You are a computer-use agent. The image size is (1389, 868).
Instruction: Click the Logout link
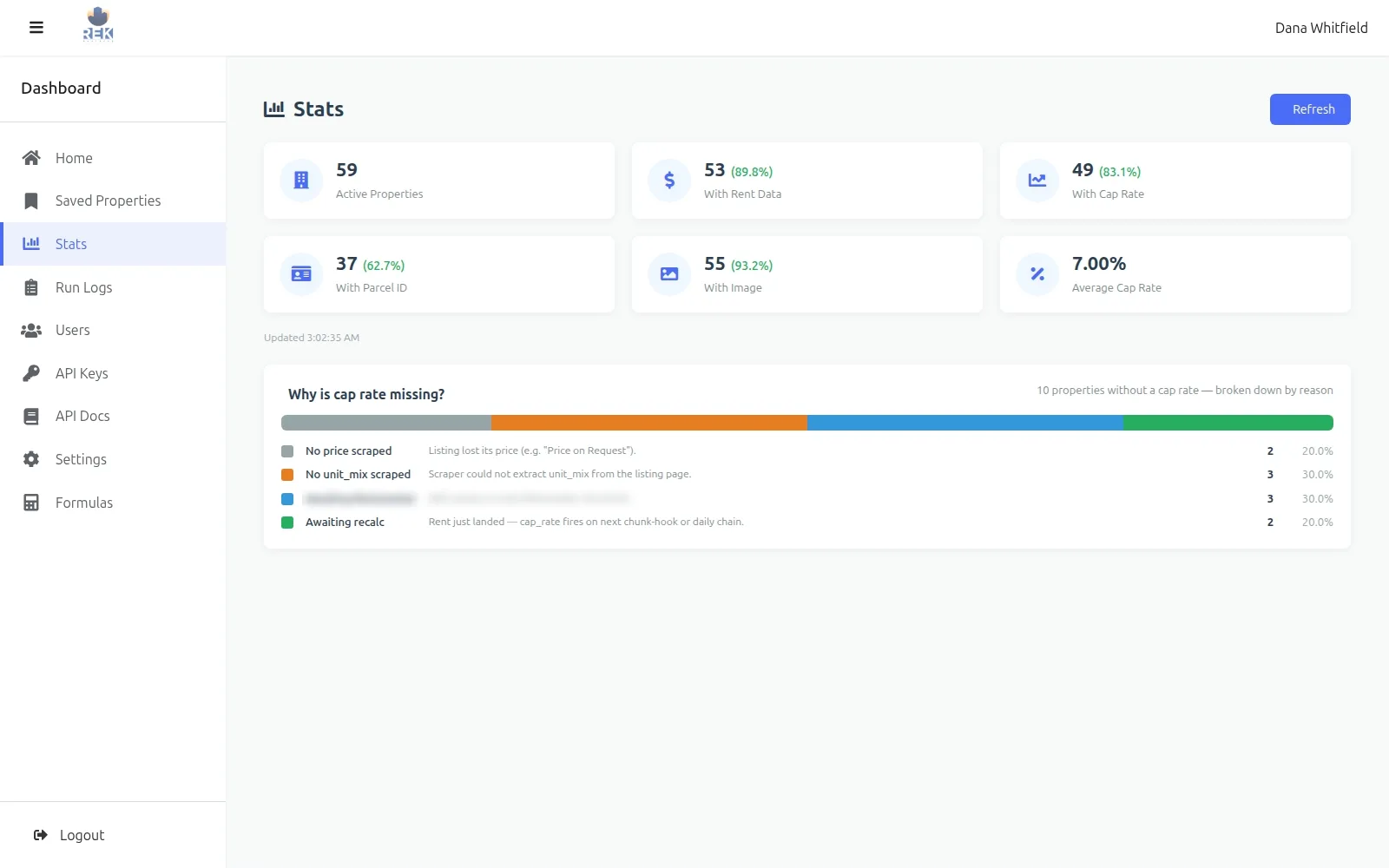[82, 835]
